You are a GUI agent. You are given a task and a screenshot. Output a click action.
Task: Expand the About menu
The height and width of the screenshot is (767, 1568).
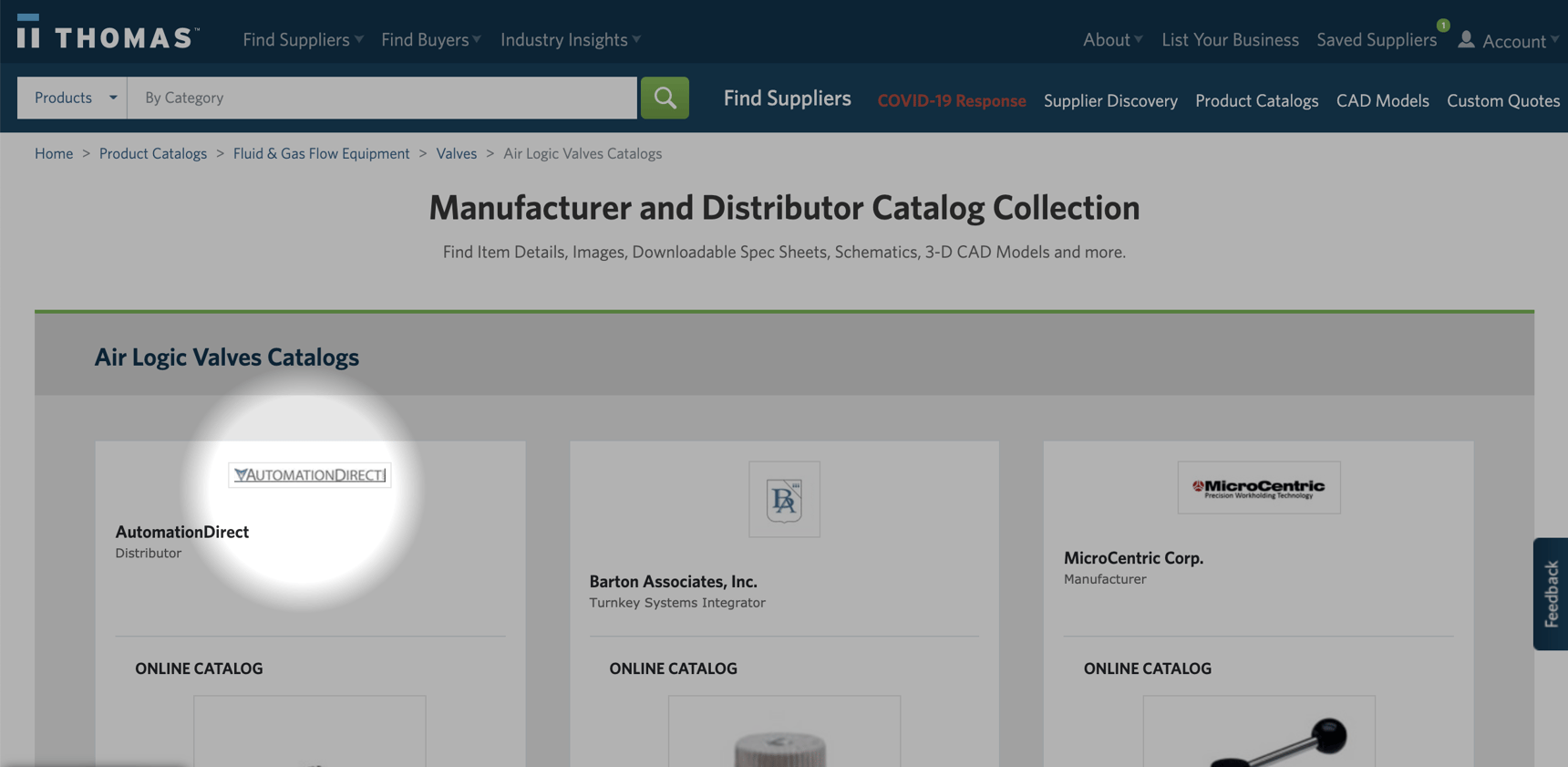pyautogui.click(x=1113, y=39)
